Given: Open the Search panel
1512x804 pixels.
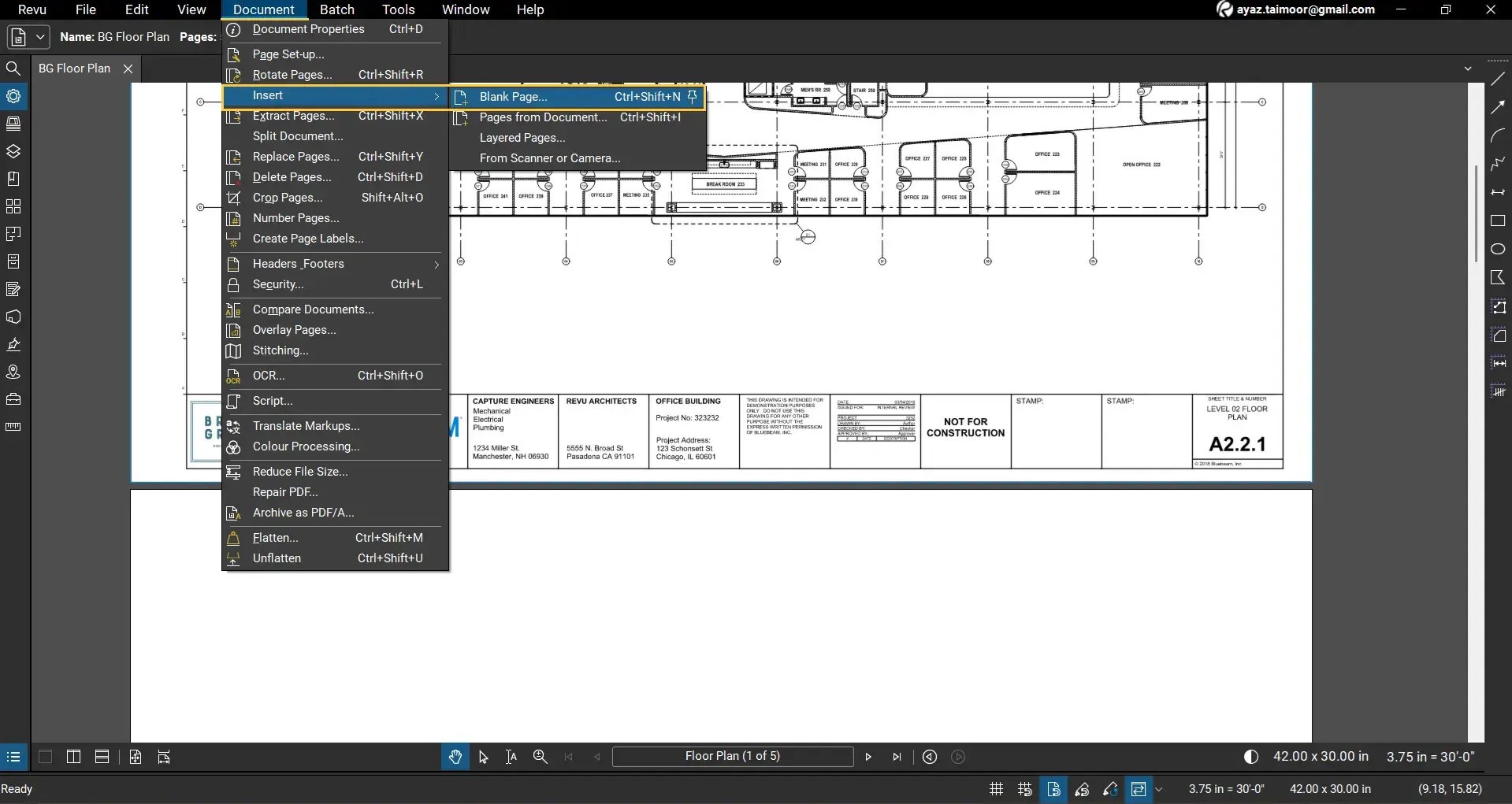Looking at the screenshot, I should tap(13, 69).
